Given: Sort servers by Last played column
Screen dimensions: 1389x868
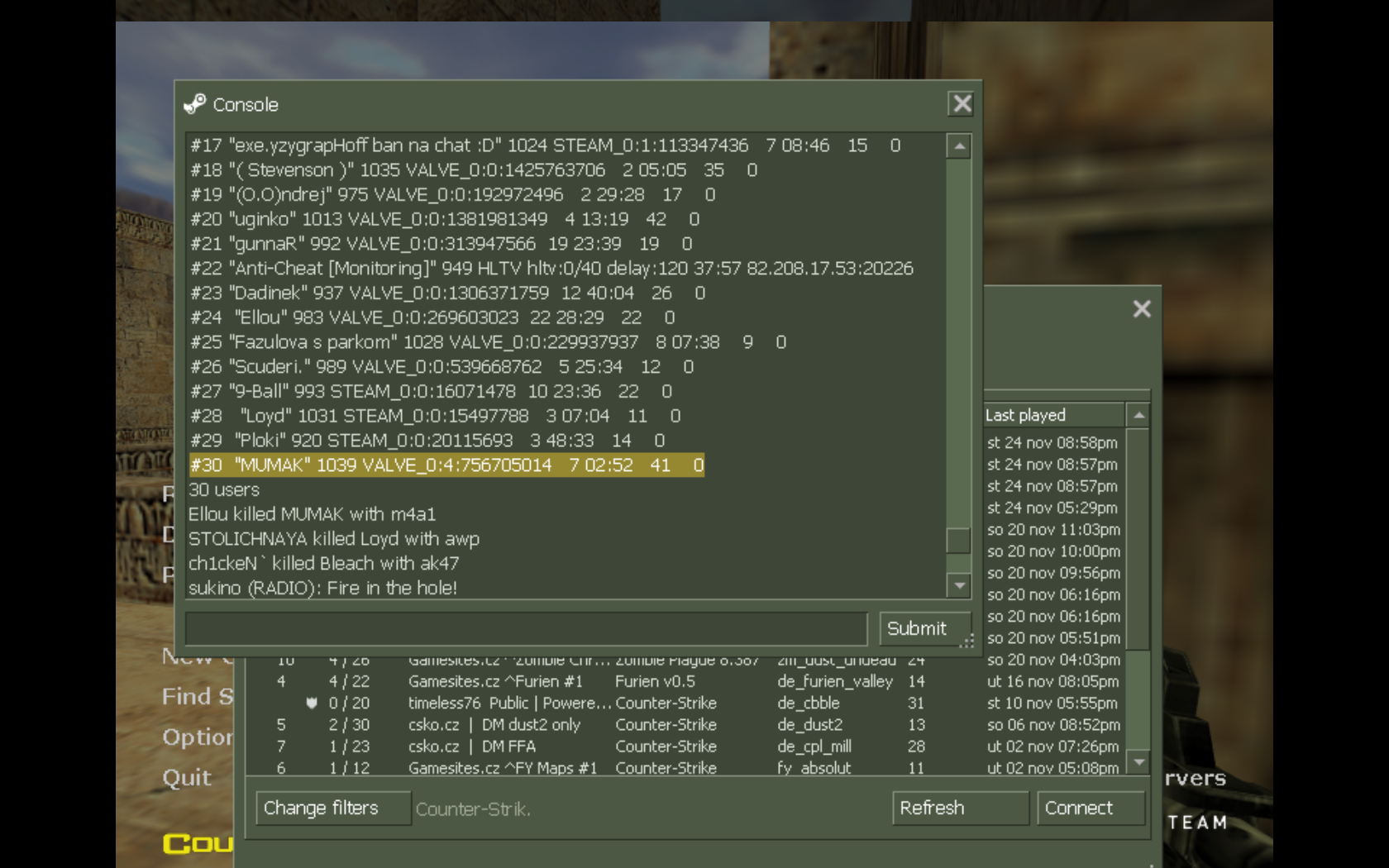Looking at the screenshot, I should pos(1052,415).
